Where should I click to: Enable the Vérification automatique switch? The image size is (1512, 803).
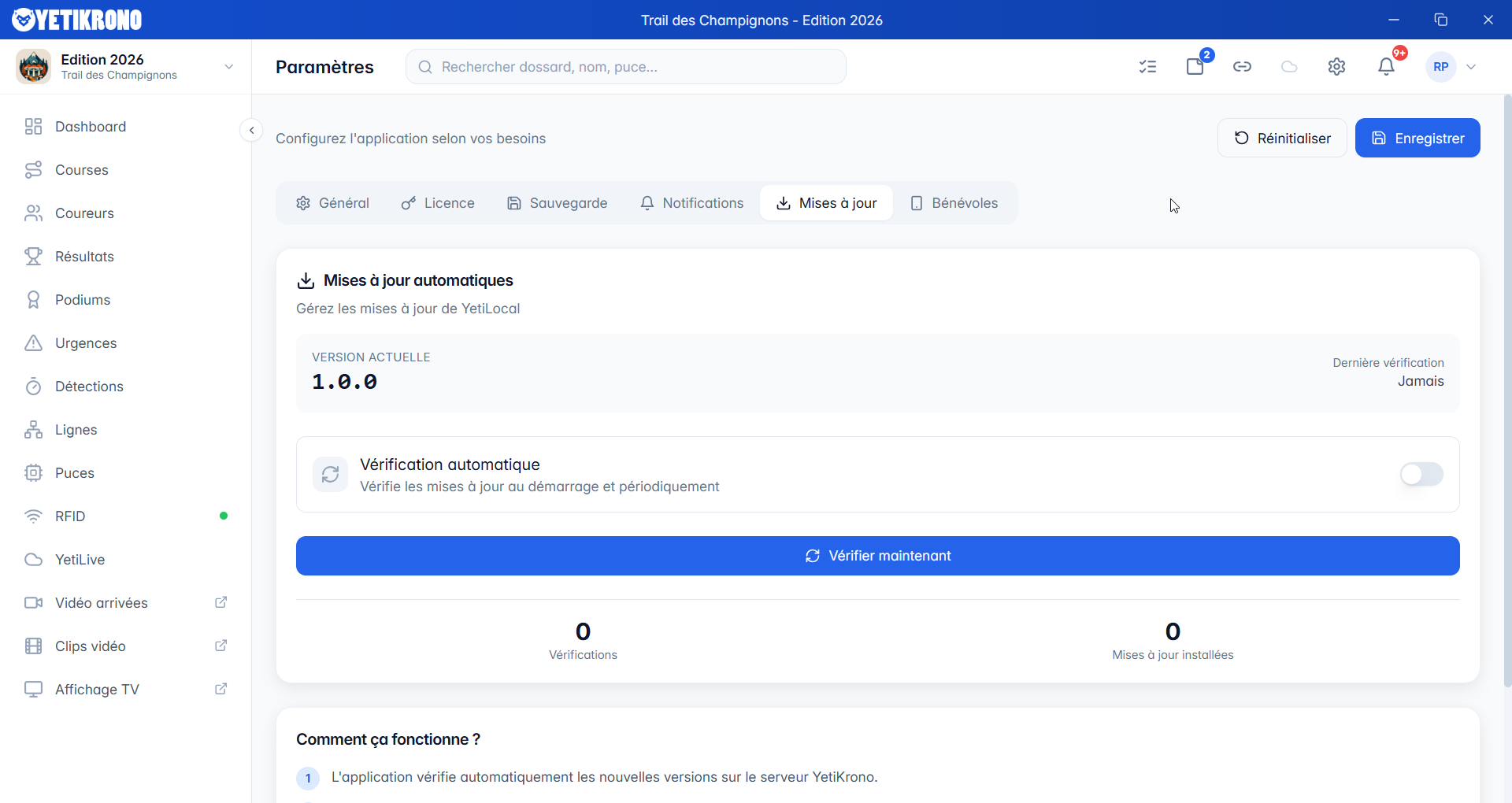point(1421,474)
